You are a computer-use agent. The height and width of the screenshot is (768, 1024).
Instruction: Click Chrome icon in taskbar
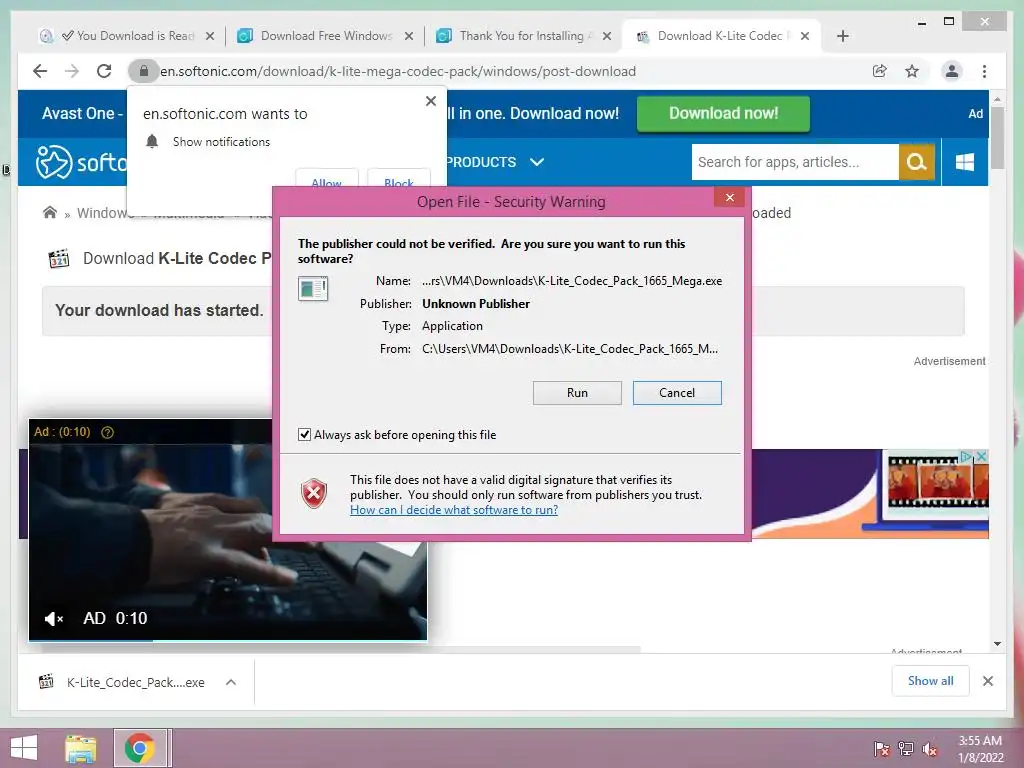[x=140, y=748]
